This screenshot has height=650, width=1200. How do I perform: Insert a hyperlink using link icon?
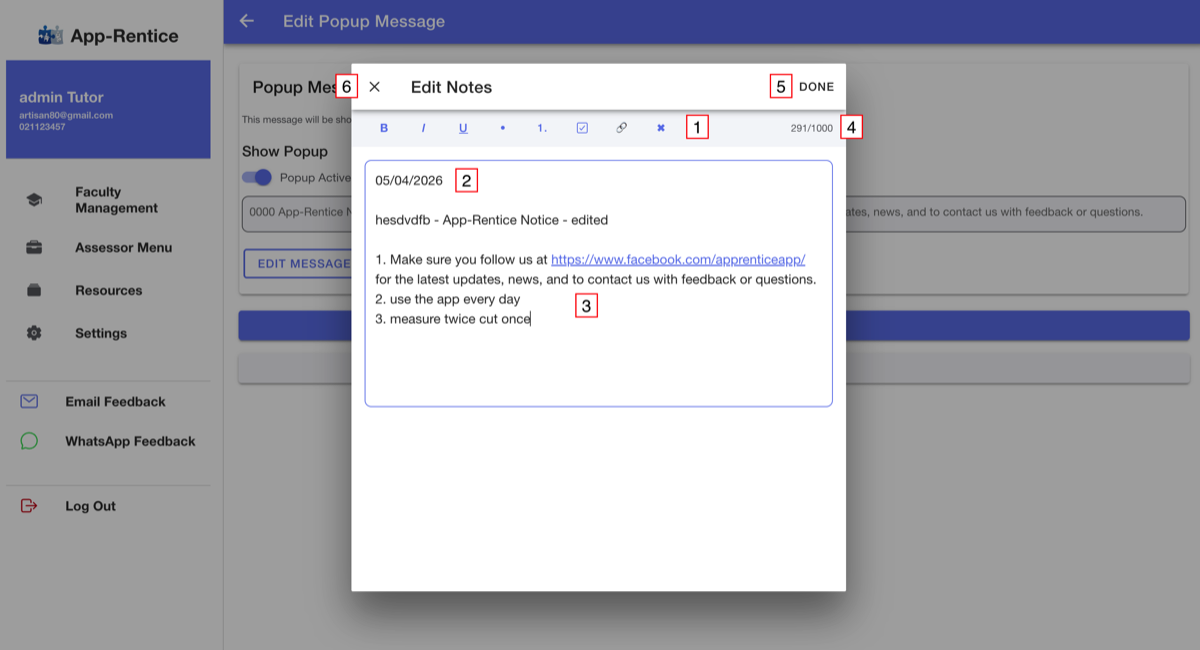(621, 128)
